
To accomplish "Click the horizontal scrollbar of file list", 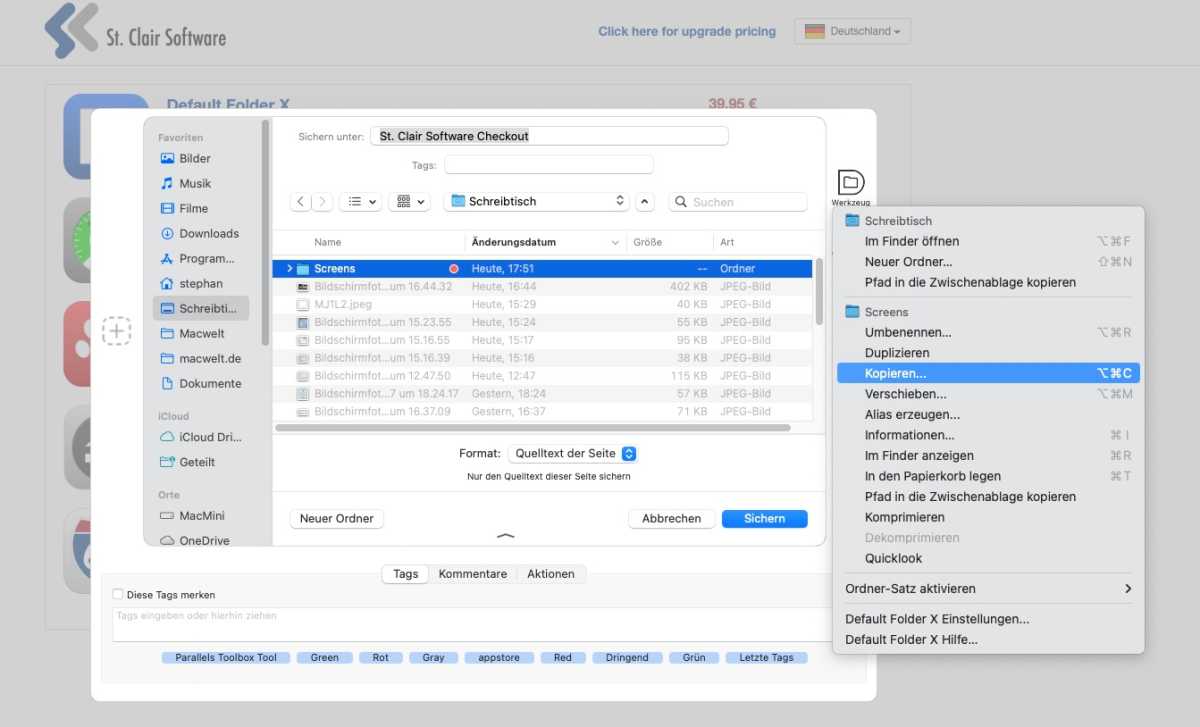I will pyautogui.click(x=532, y=427).
